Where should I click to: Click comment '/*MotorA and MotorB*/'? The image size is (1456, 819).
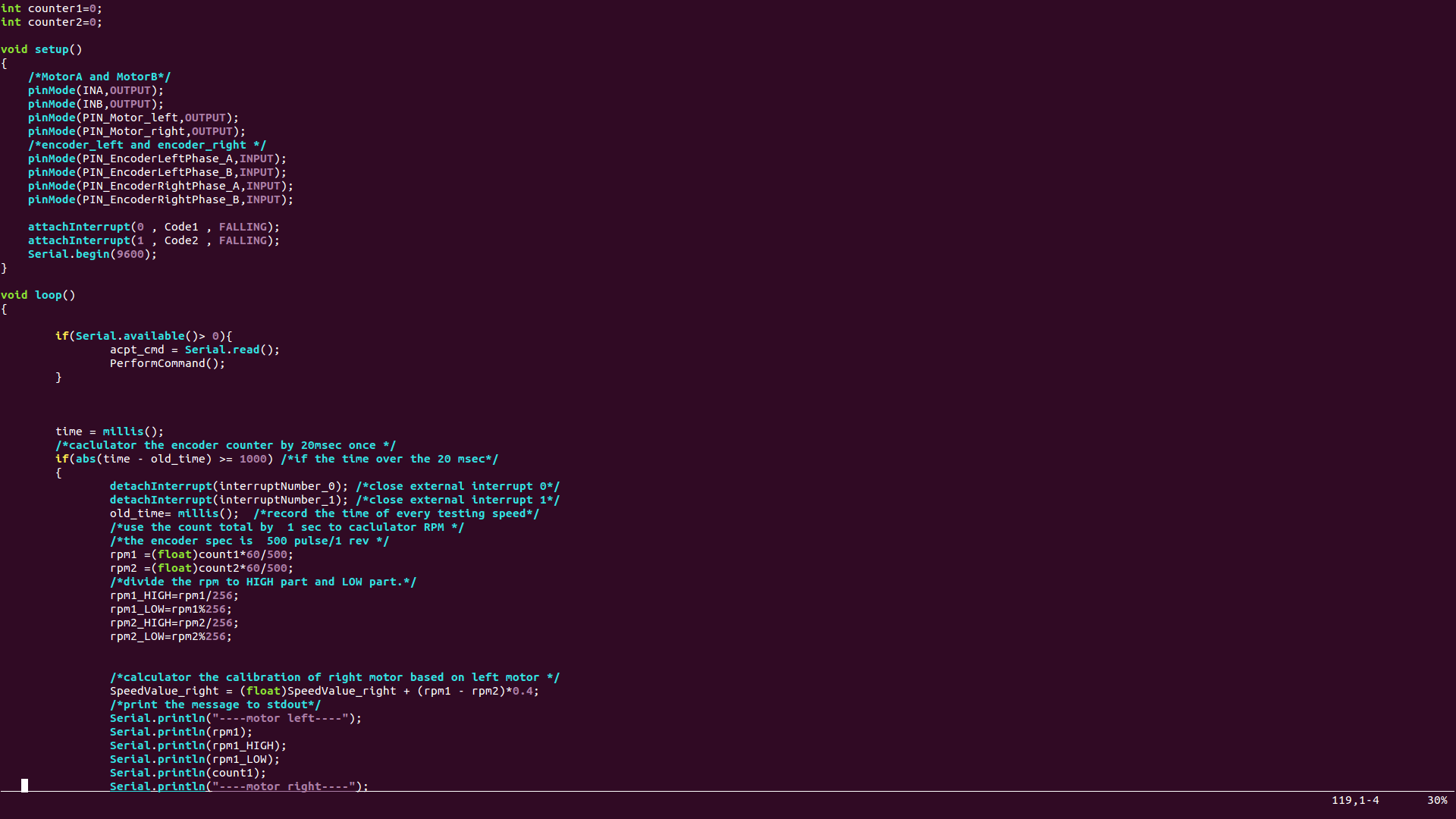pyautogui.click(x=99, y=77)
